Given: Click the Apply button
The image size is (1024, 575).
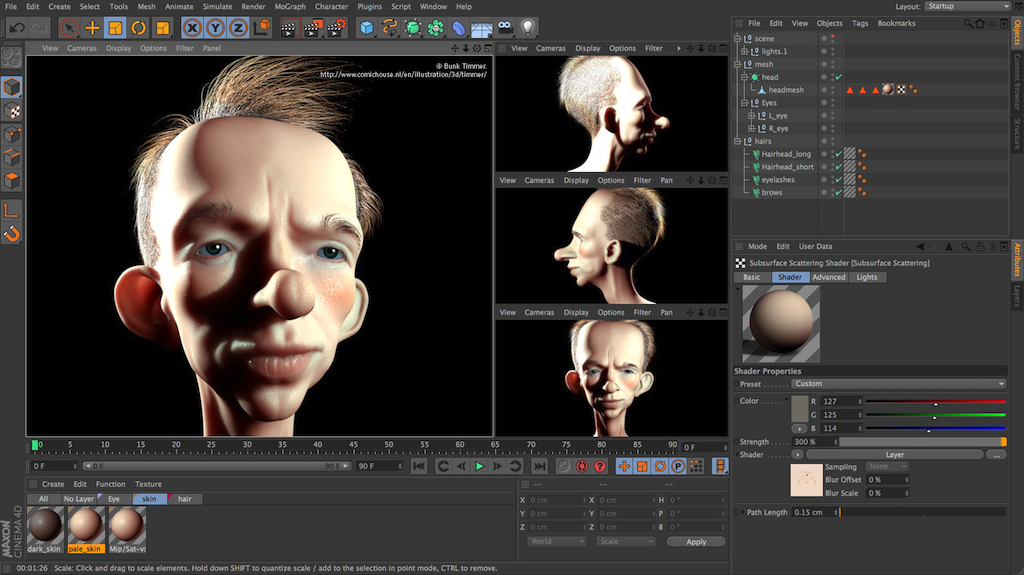Looking at the screenshot, I should pos(696,542).
